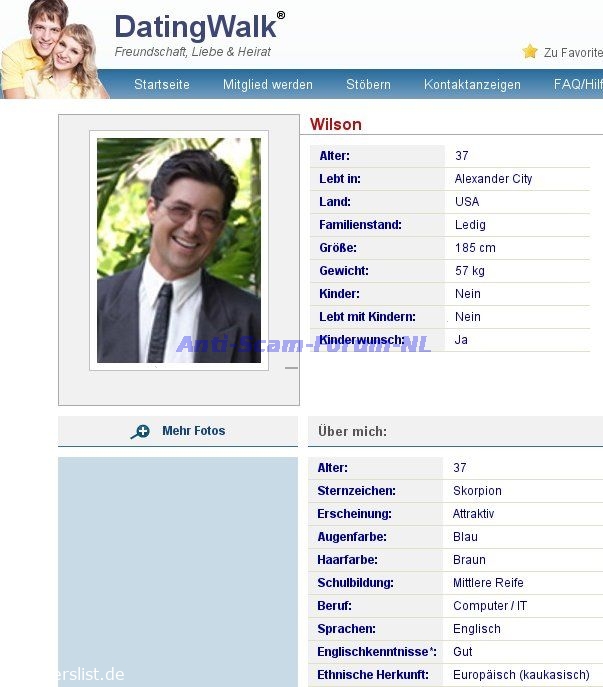Image resolution: width=603 pixels, height=687 pixels.
Task: Click the magnifier icon beside Mehr Fotos
Action: click(140, 432)
